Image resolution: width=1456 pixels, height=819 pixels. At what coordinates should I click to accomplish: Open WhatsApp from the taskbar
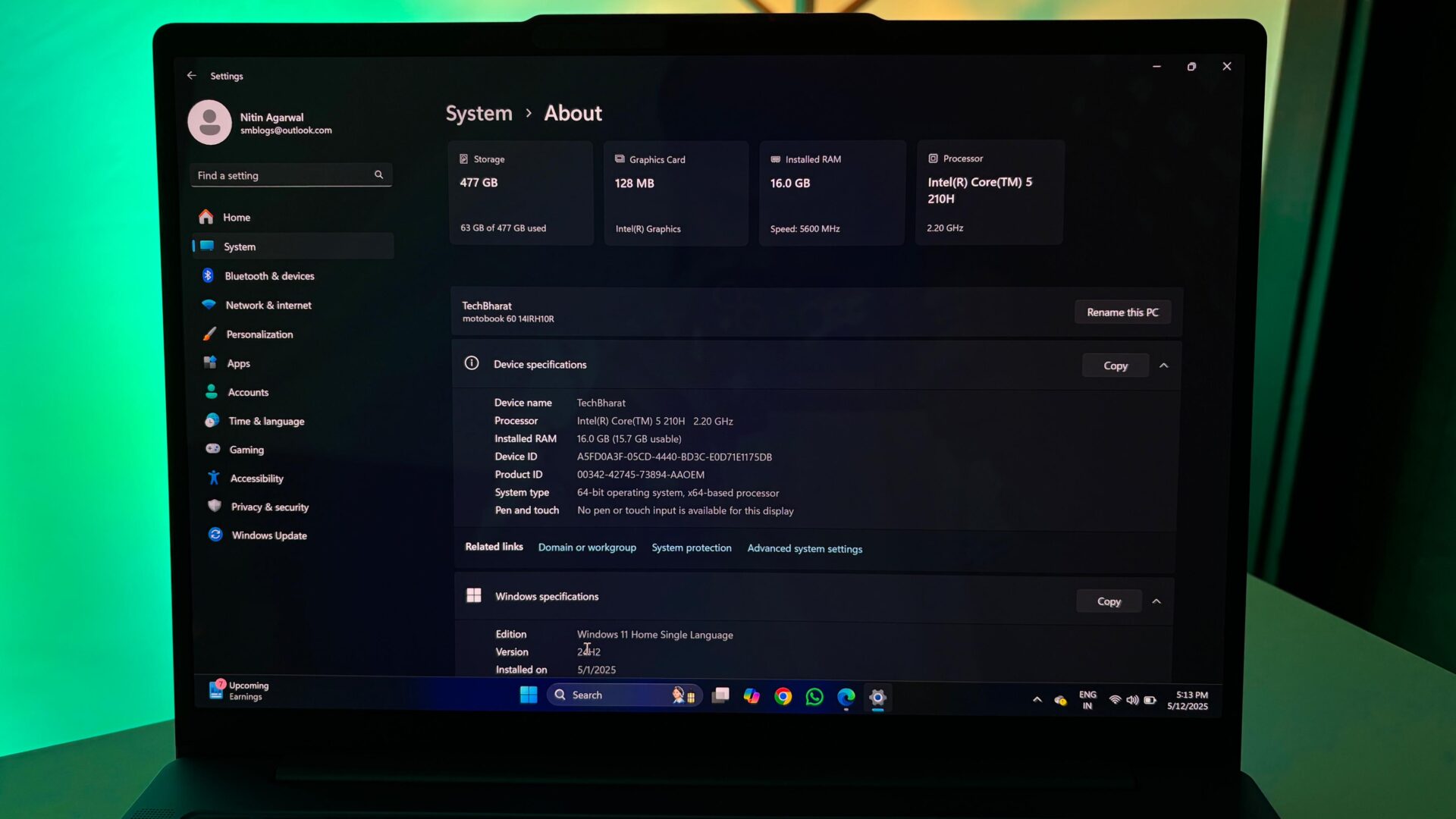pos(814,696)
